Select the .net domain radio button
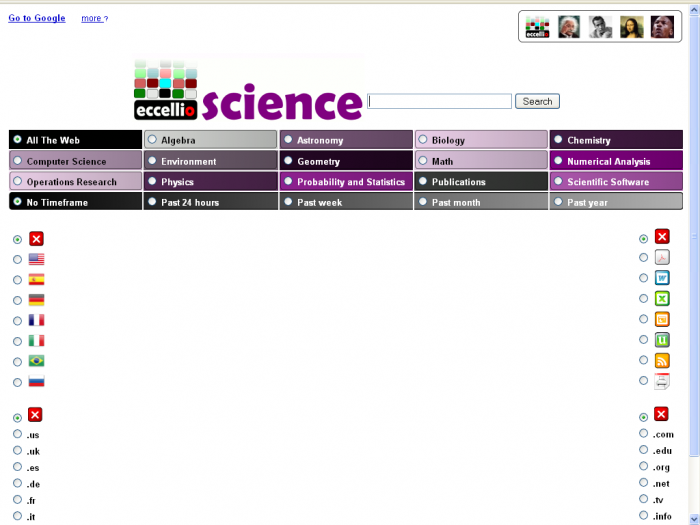The width and height of the screenshot is (700, 525). coord(643,483)
